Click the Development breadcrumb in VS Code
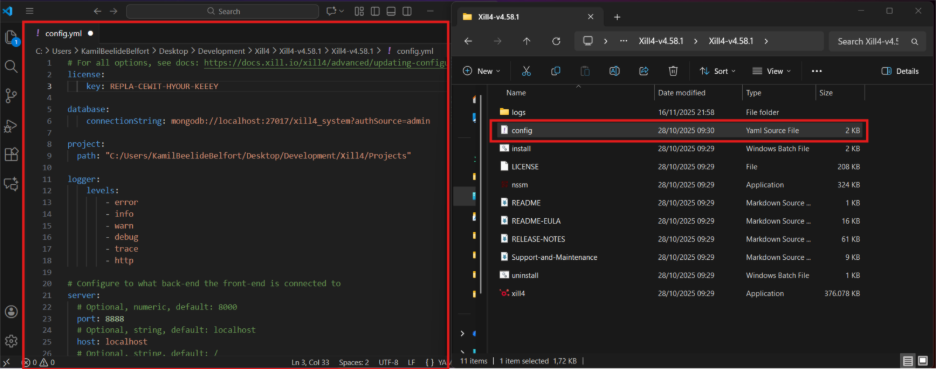 221,51
